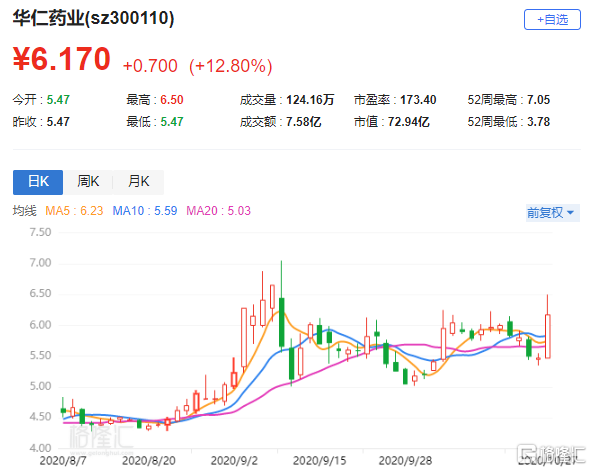This screenshot has height=471, width=592.
Task: Add stock to watchlist with +自选 button
Action: pos(552,20)
